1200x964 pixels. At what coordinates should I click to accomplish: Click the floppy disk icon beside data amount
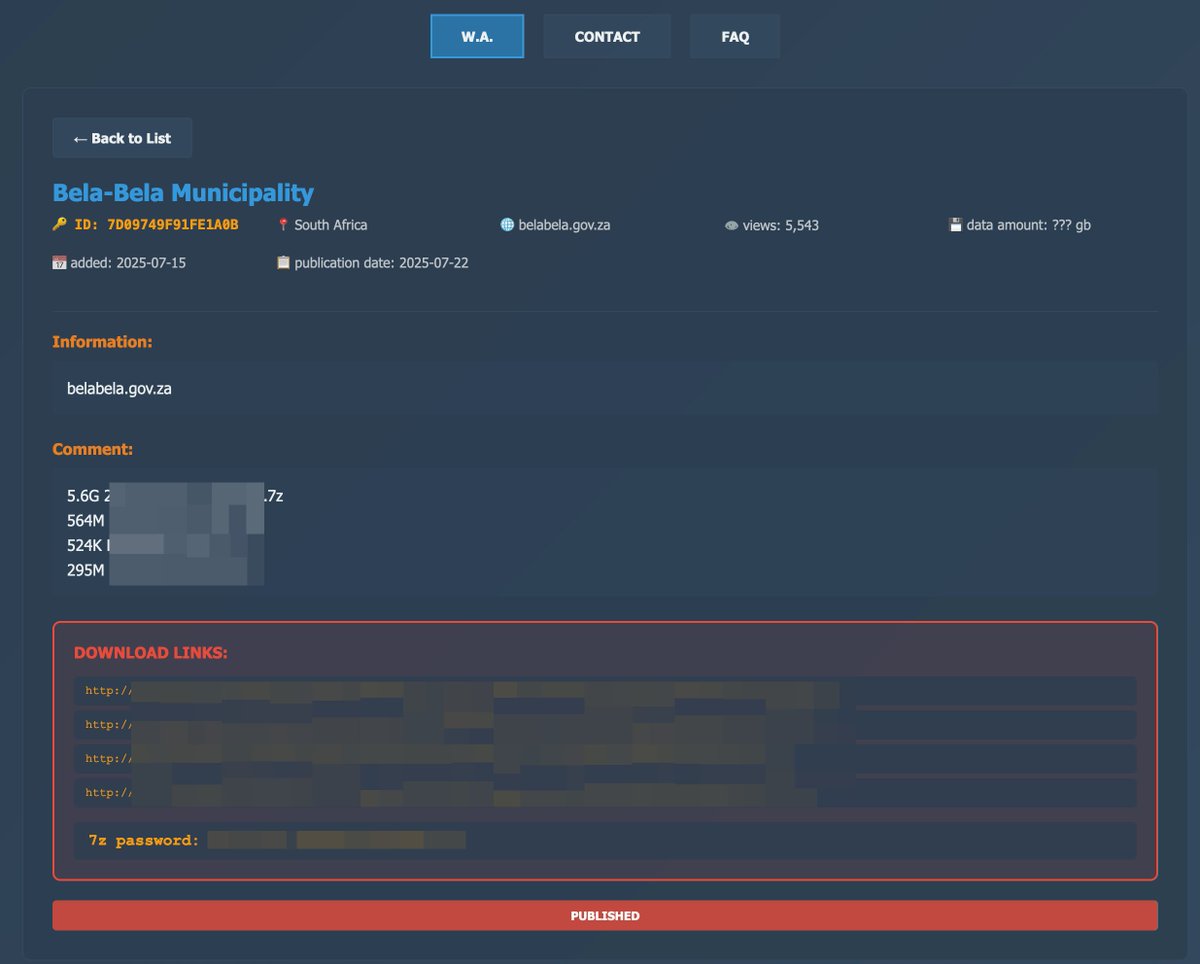coord(955,225)
